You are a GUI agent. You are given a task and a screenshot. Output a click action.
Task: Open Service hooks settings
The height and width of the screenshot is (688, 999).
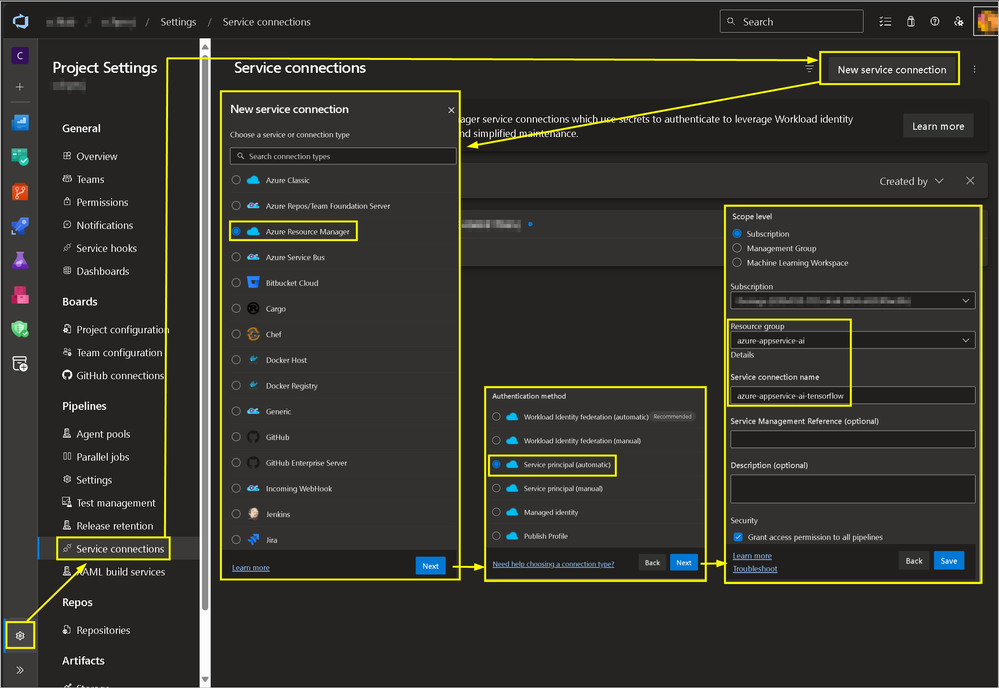pyautogui.click(x=106, y=248)
